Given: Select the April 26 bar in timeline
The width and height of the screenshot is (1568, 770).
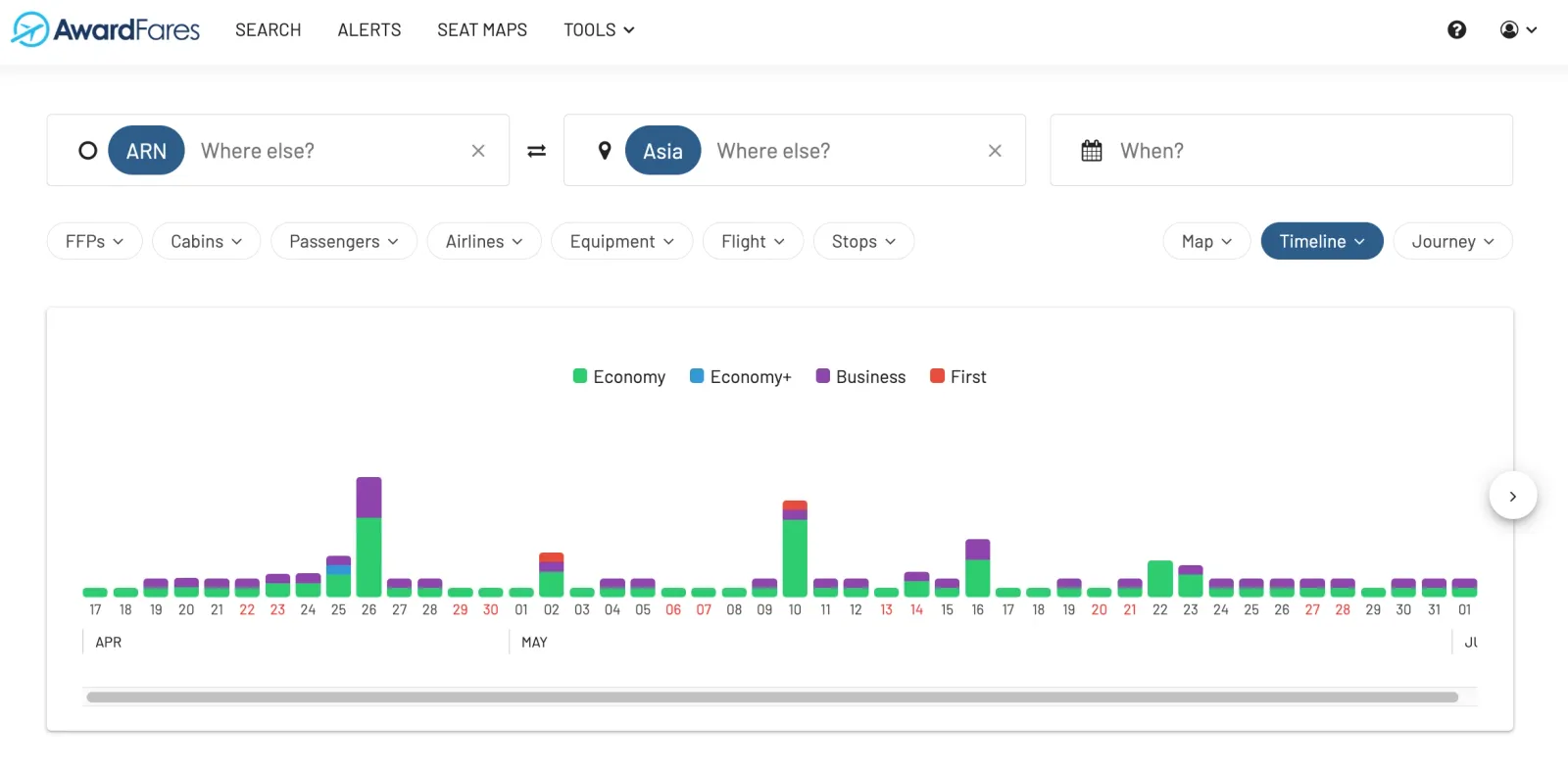Looking at the screenshot, I should click(x=368, y=537).
